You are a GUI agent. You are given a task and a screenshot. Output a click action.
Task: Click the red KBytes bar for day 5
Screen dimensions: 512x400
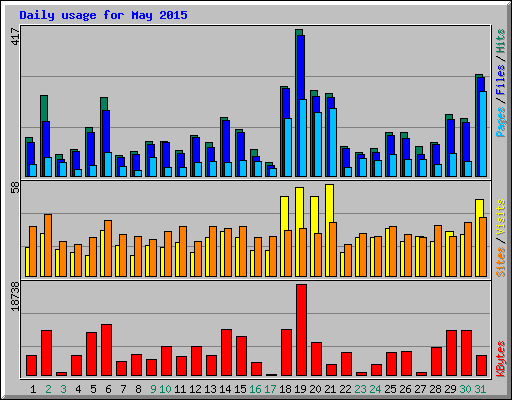(91, 354)
